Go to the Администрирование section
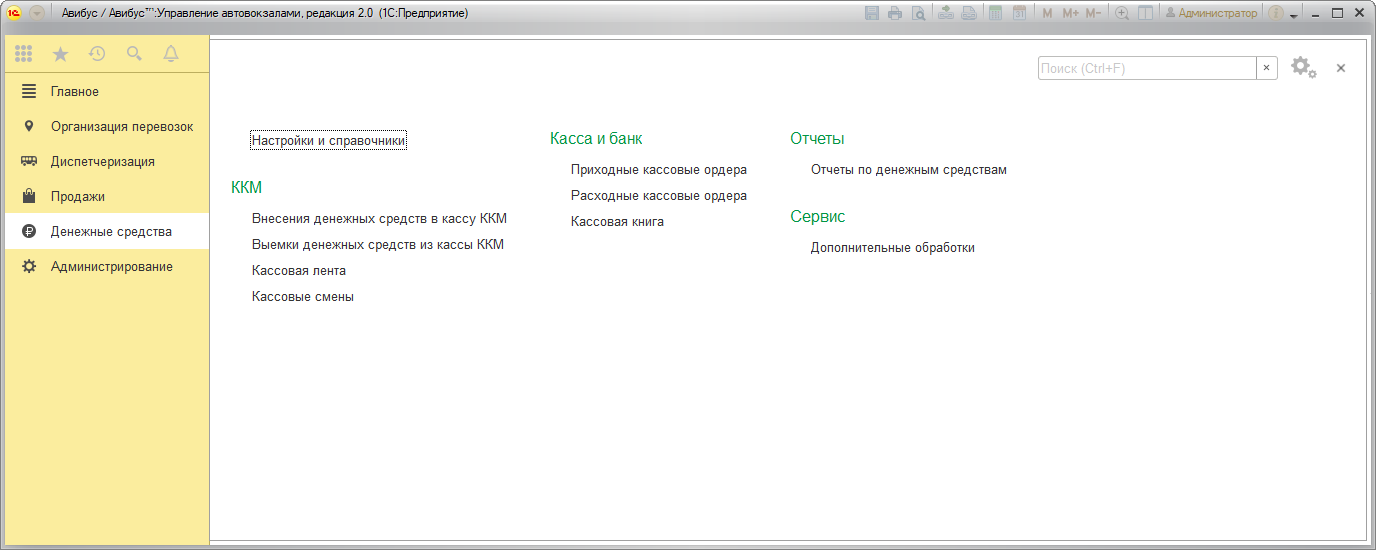The width and height of the screenshot is (1376, 550). click(111, 266)
